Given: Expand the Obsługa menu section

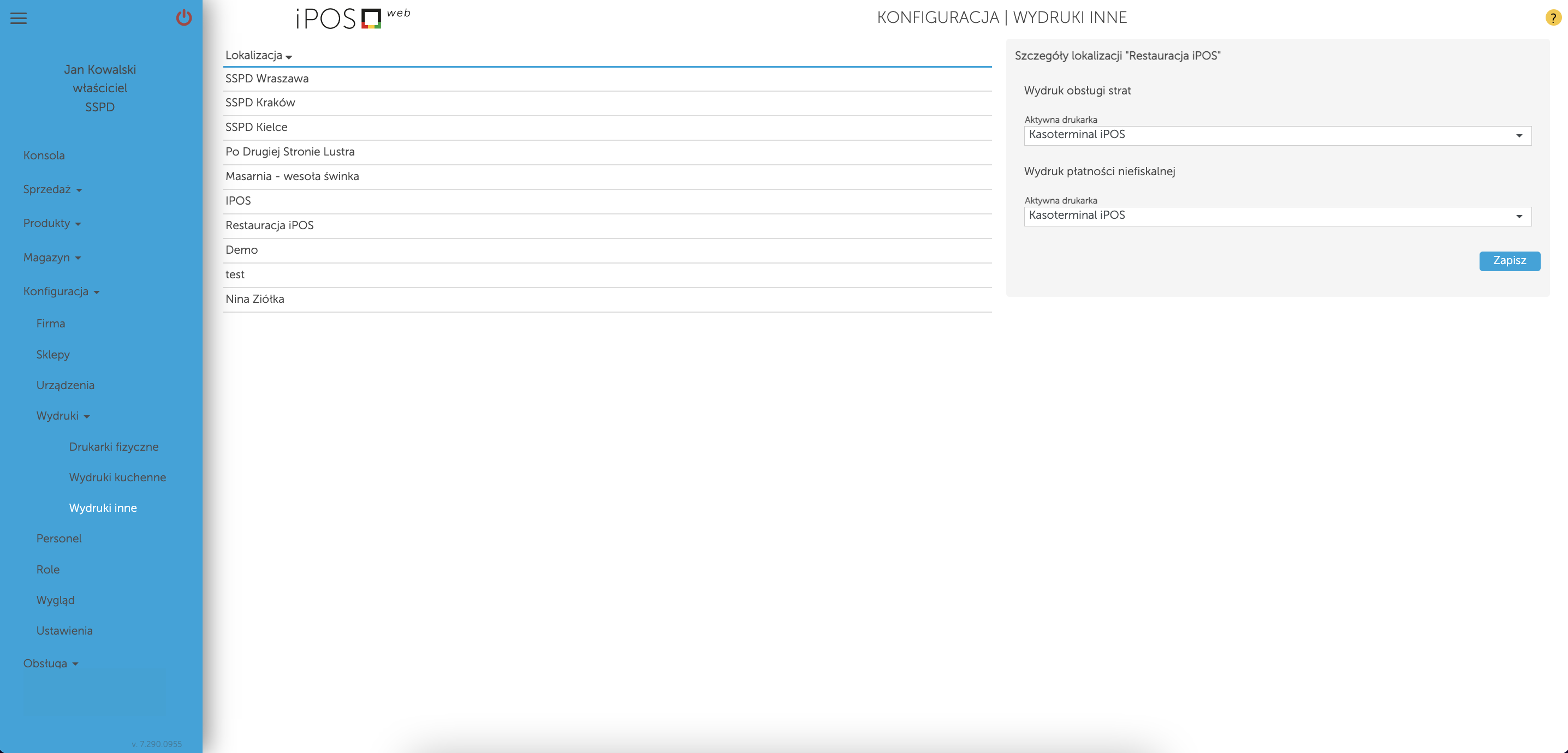Looking at the screenshot, I should click(x=51, y=663).
